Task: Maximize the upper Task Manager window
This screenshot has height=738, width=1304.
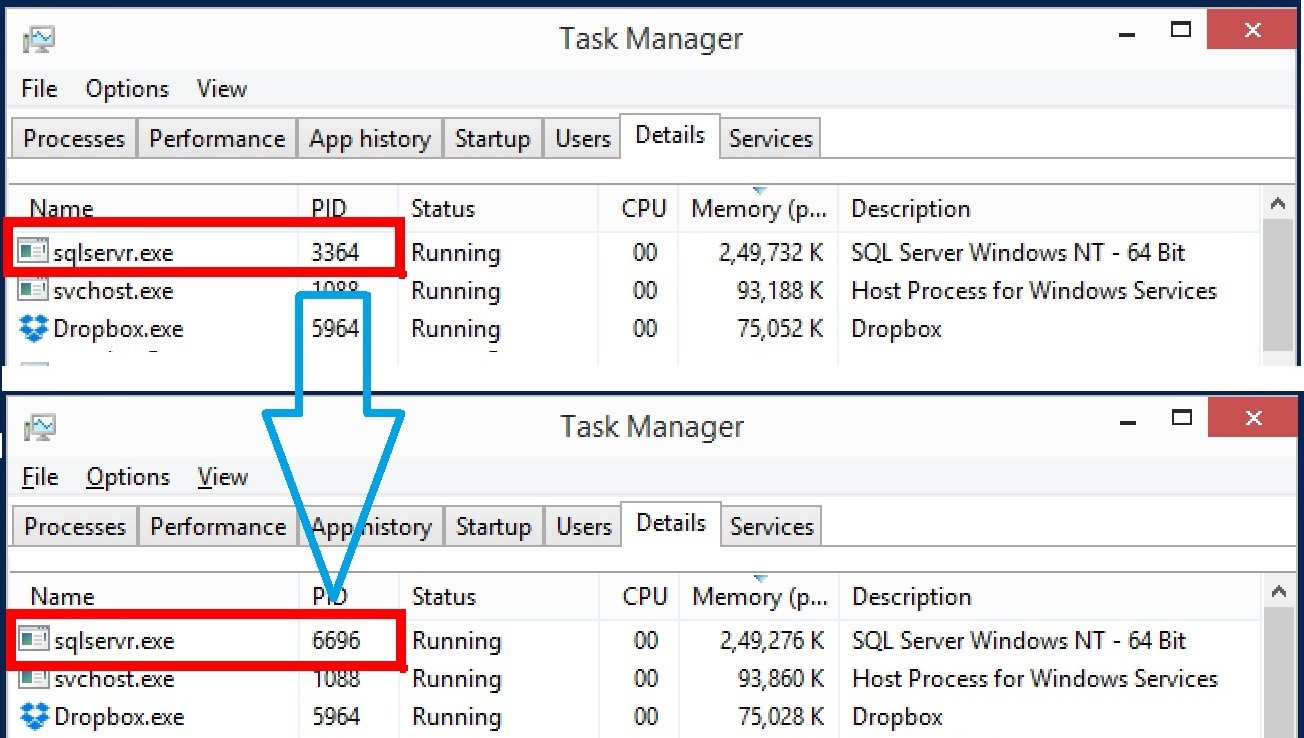Action: 1180,30
